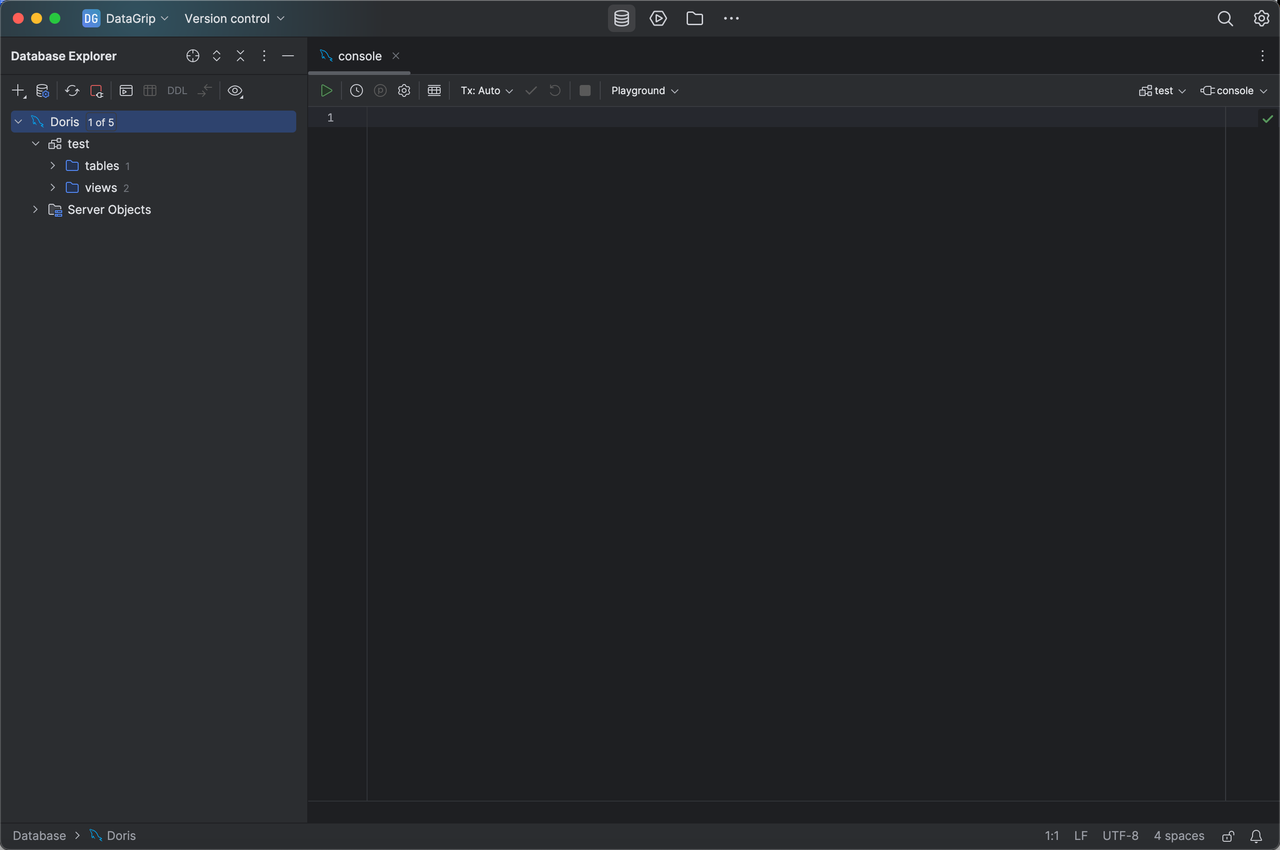The height and width of the screenshot is (850, 1280).
Task: Open the Version control menu
Action: click(234, 19)
